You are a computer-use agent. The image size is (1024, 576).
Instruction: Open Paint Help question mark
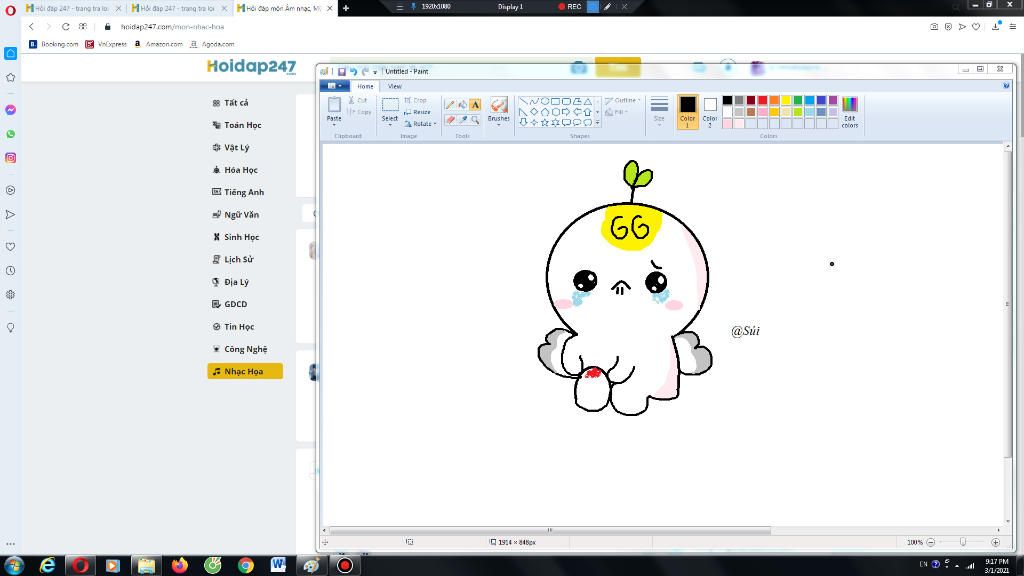pos(1006,86)
